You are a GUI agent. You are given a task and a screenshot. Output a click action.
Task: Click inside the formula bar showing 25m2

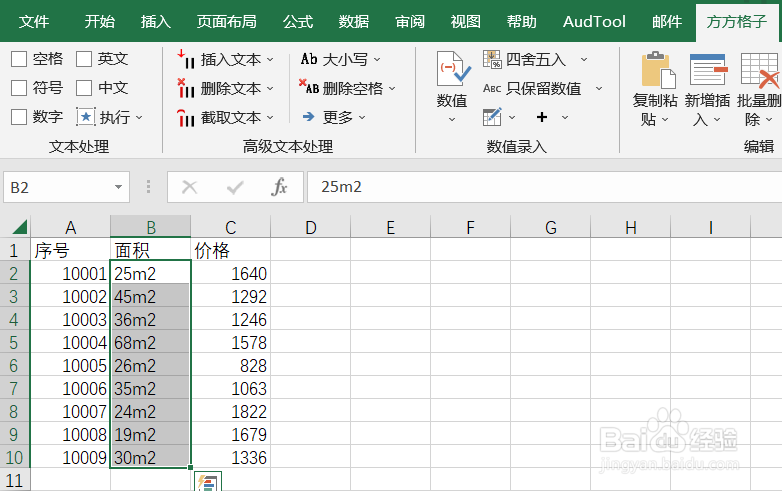545,187
